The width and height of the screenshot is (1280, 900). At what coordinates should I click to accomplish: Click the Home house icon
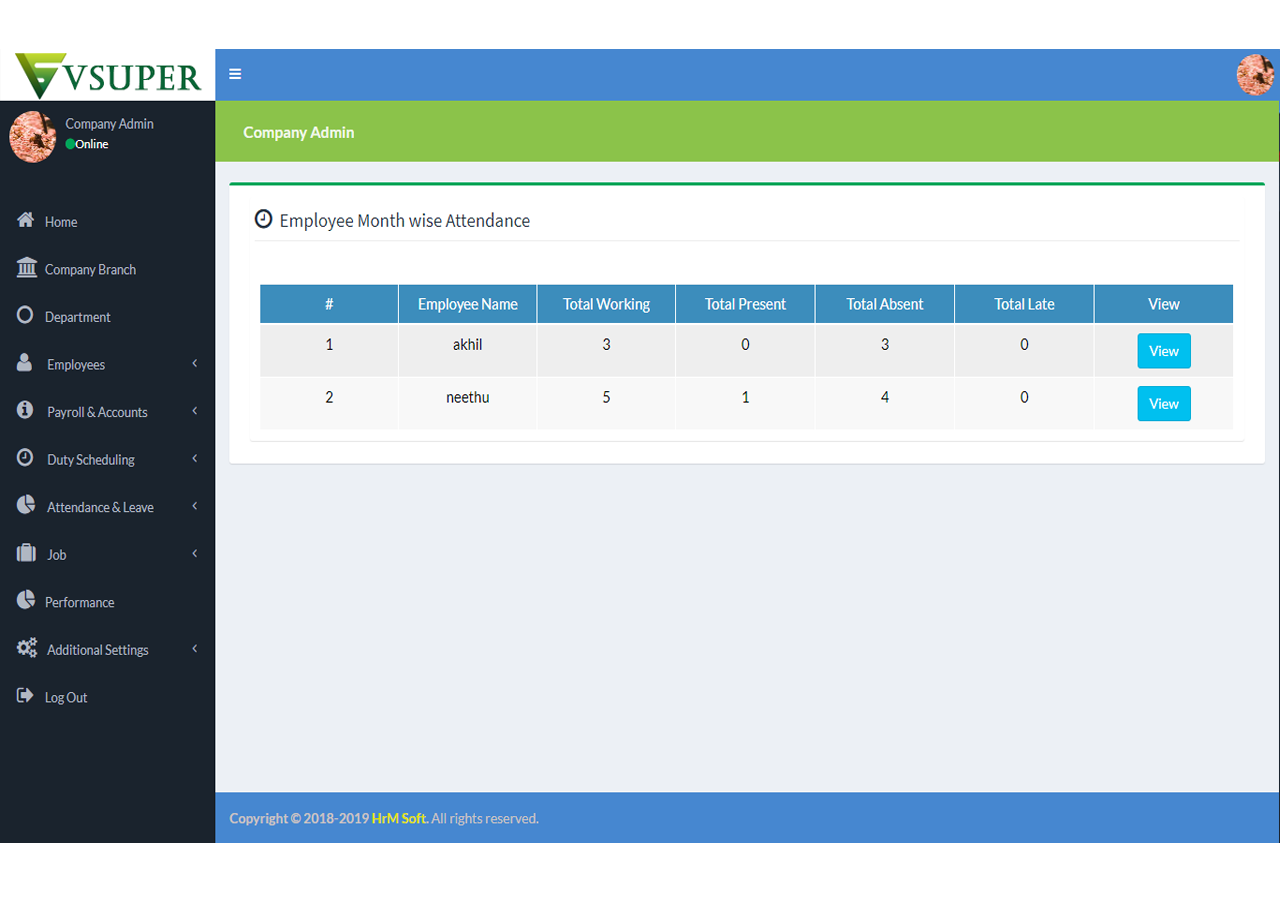point(26,221)
